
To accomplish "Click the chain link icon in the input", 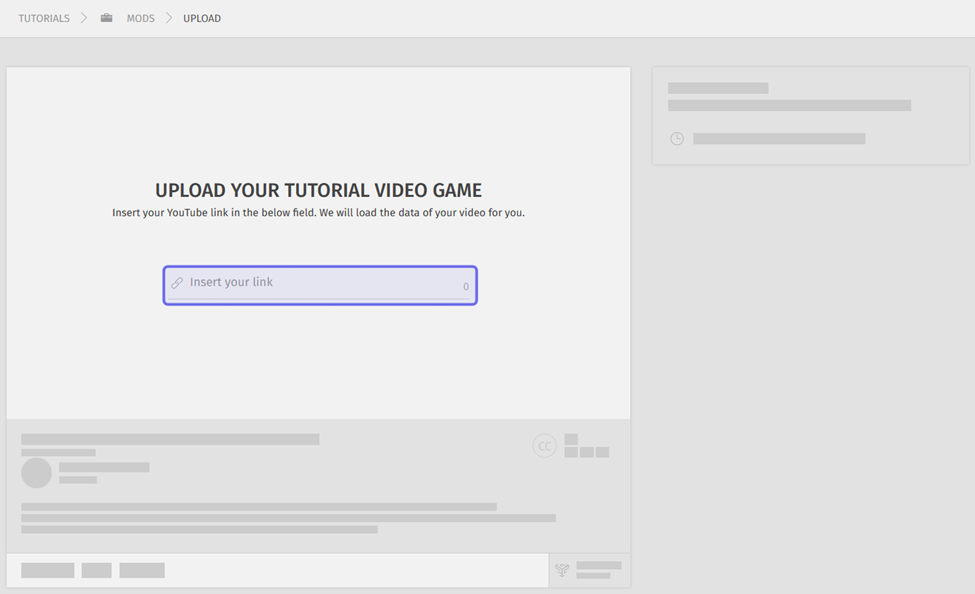I will (x=177, y=283).
